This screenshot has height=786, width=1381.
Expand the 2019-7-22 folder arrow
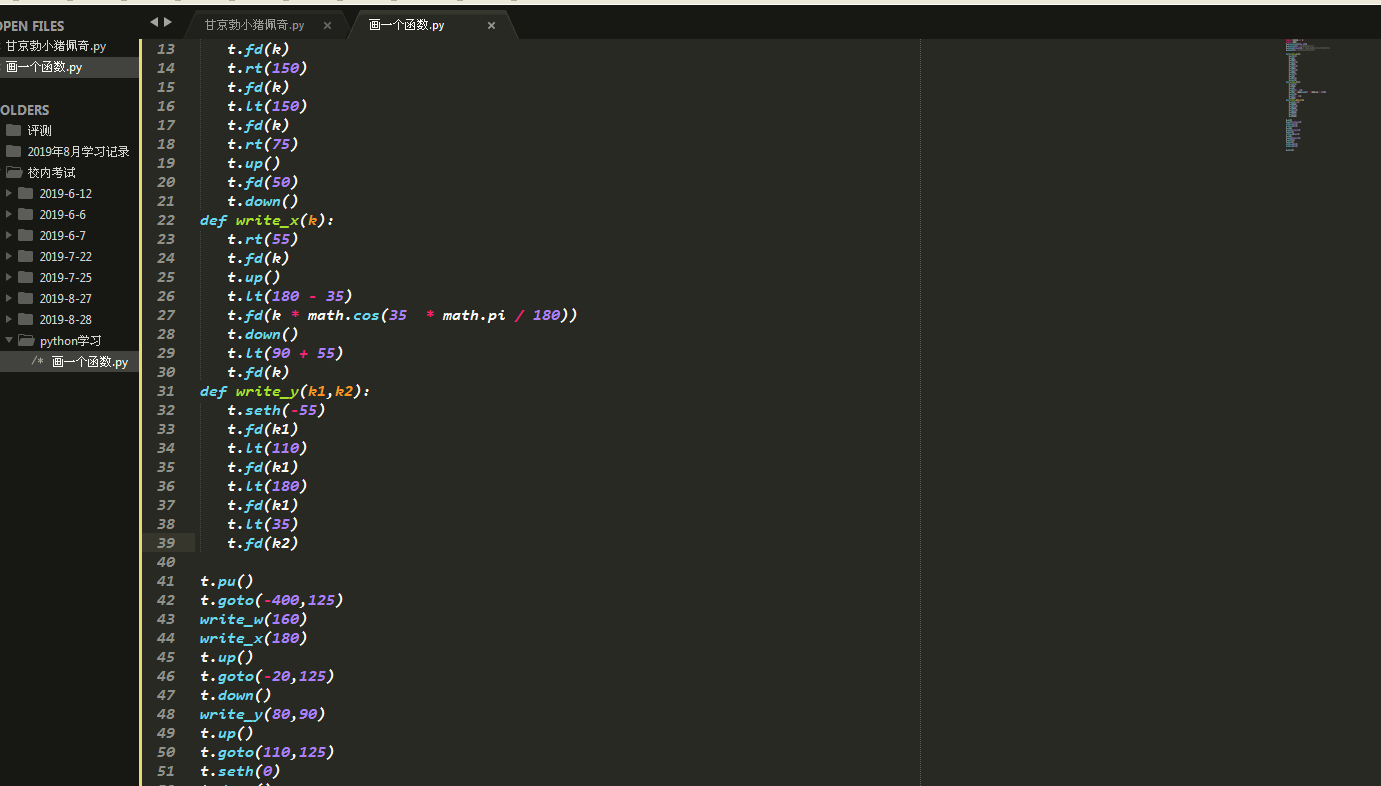click(x=9, y=256)
